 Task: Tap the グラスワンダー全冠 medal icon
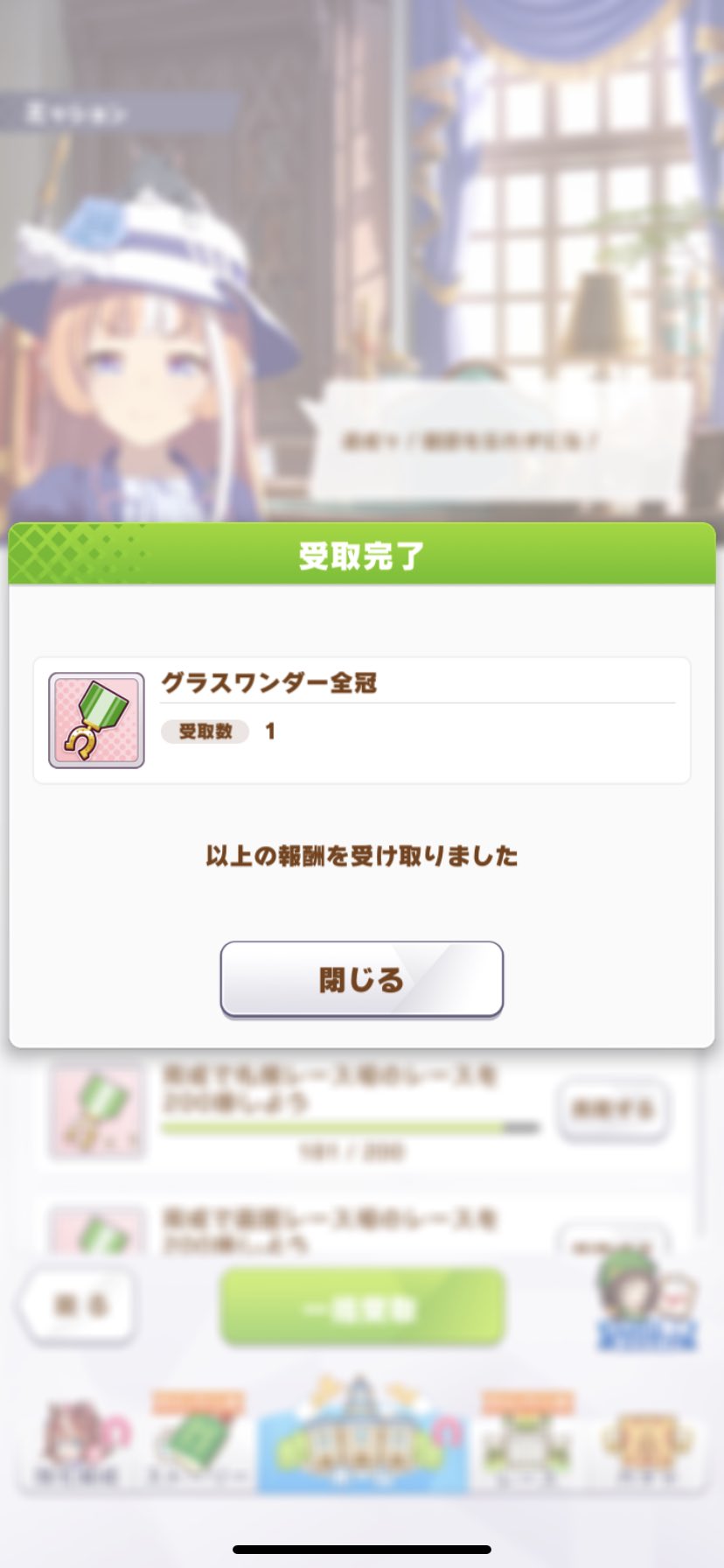tap(96, 720)
